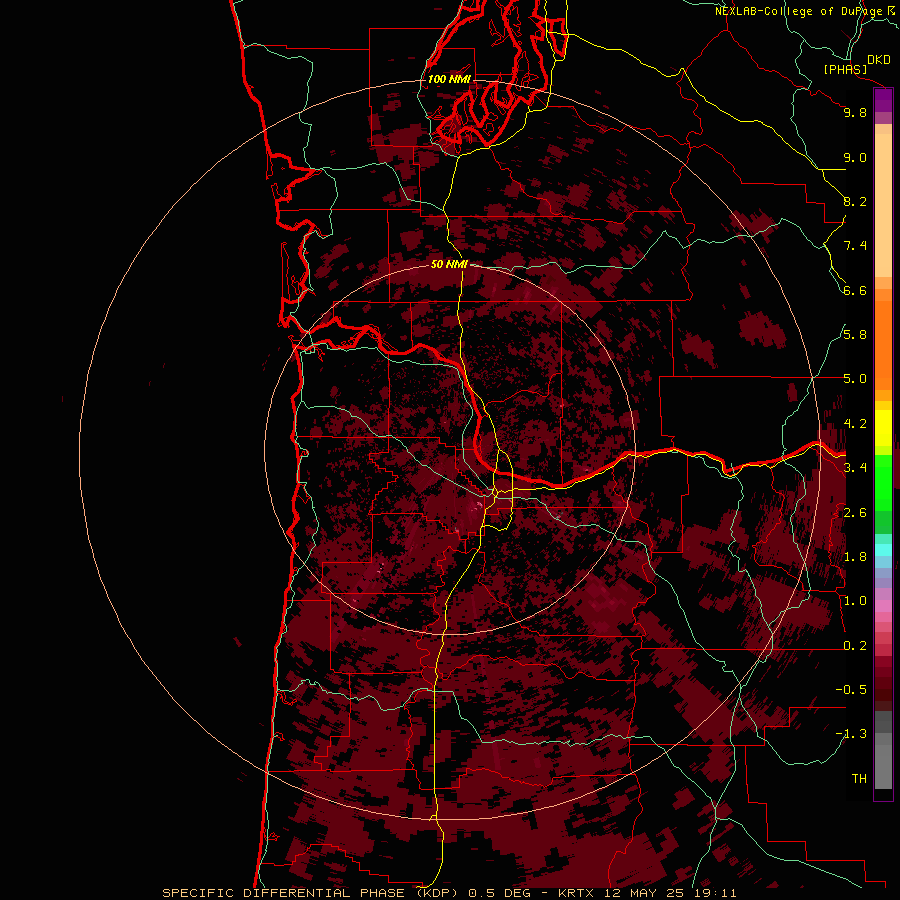The height and width of the screenshot is (900, 900).
Task: Click the 4.2 value on color scale
Action: [855, 424]
